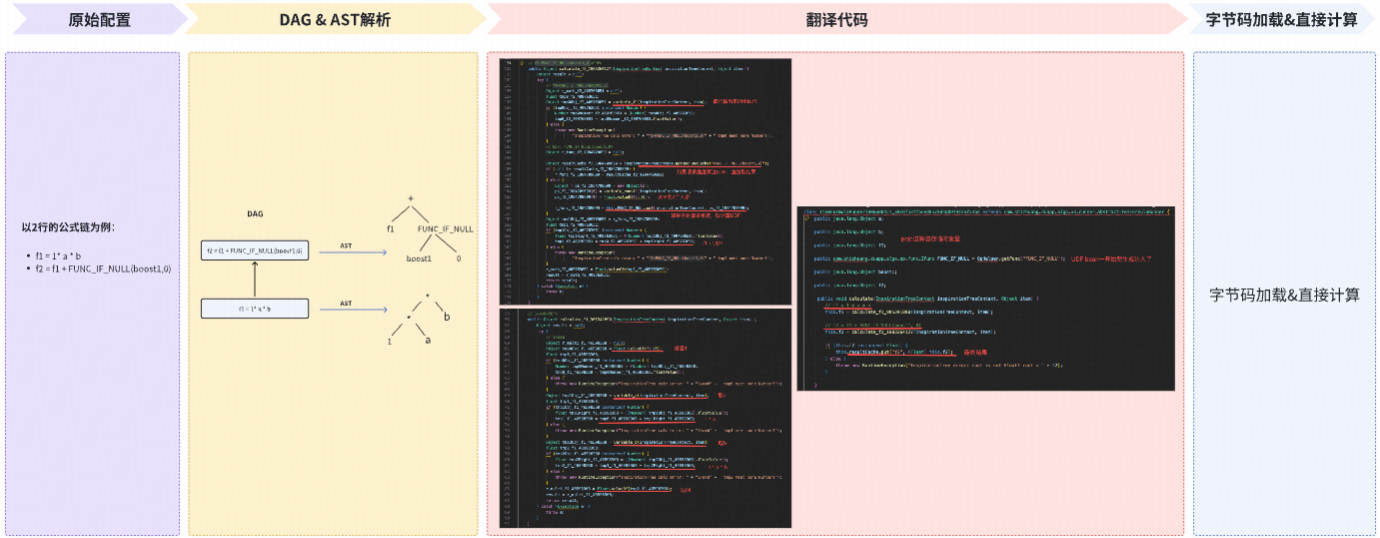The height and width of the screenshot is (538, 1380).
Task: Click 字节码加载&直接计算 text inside the blue panel
Action: coord(1284,294)
